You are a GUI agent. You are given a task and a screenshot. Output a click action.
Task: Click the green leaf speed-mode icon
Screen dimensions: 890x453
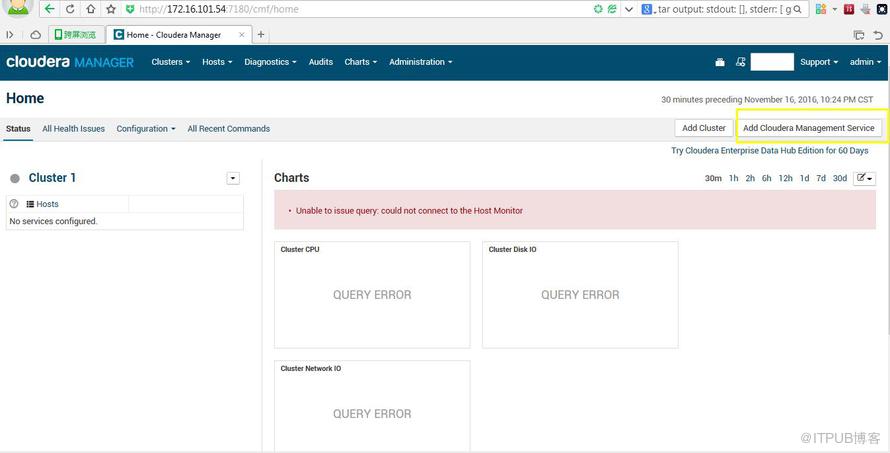[612, 9]
